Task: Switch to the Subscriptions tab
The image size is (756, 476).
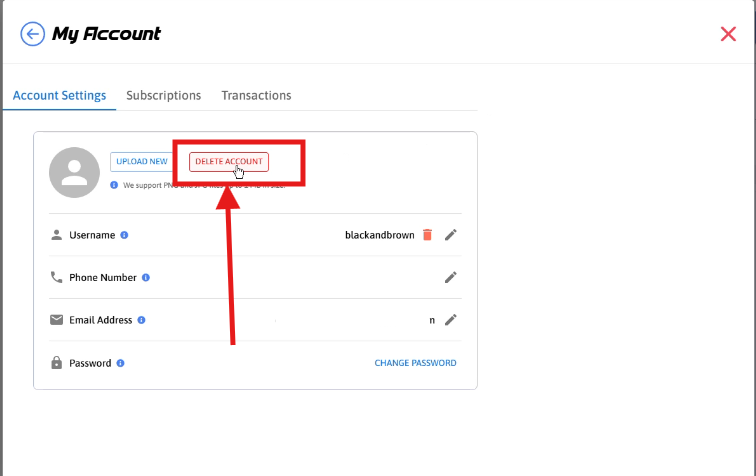Action: pos(163,95)
